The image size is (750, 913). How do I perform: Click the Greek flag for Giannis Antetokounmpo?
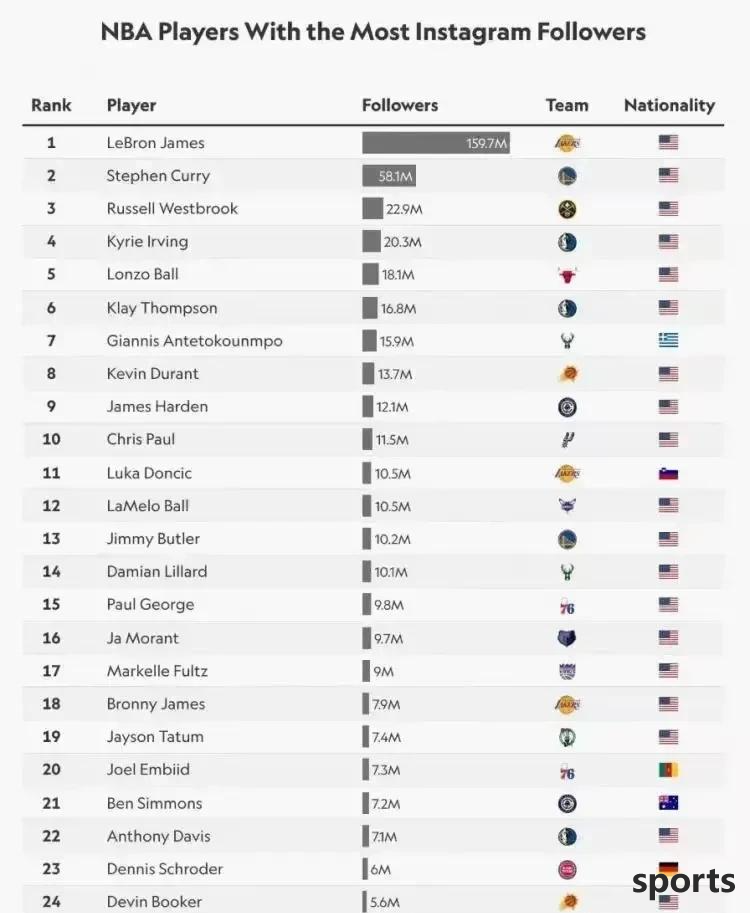pyautogui.click(x=668, y=340)
